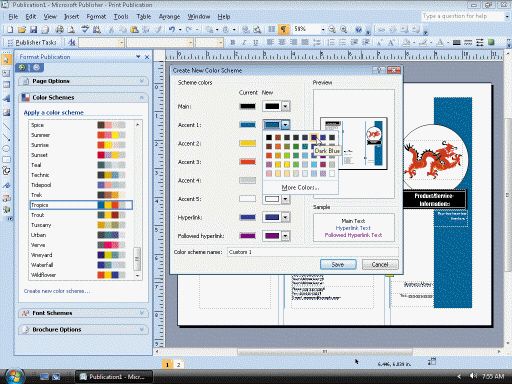The width and height of the screenshot is (512, 384).
Task: Open the Font name dropdown
Action: tap(190, 42)
